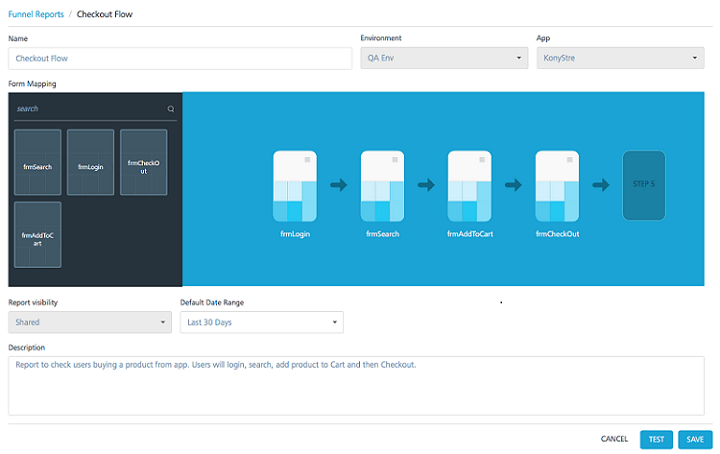This screenshot has height=454, width=720.
Task: Click the empty STEP 5 placeholder
Action: coord(644,185)
